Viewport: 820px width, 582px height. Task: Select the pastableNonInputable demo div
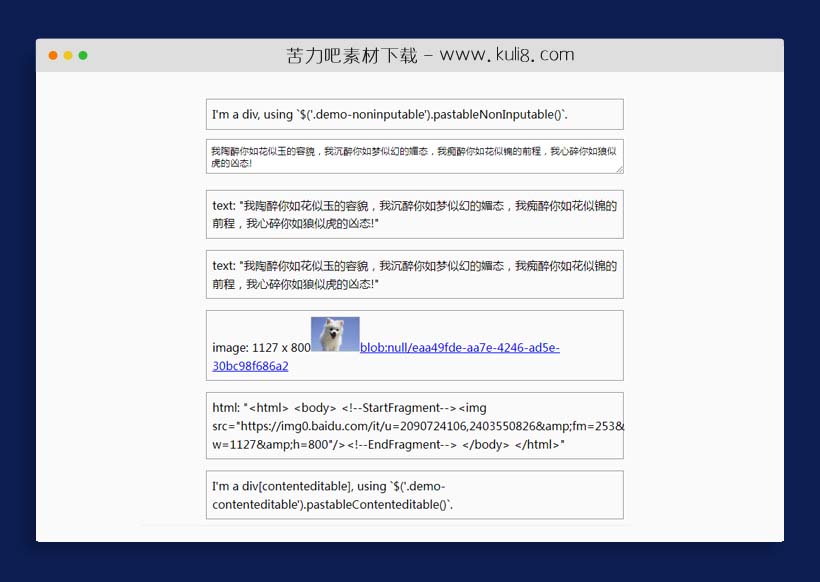413,114
